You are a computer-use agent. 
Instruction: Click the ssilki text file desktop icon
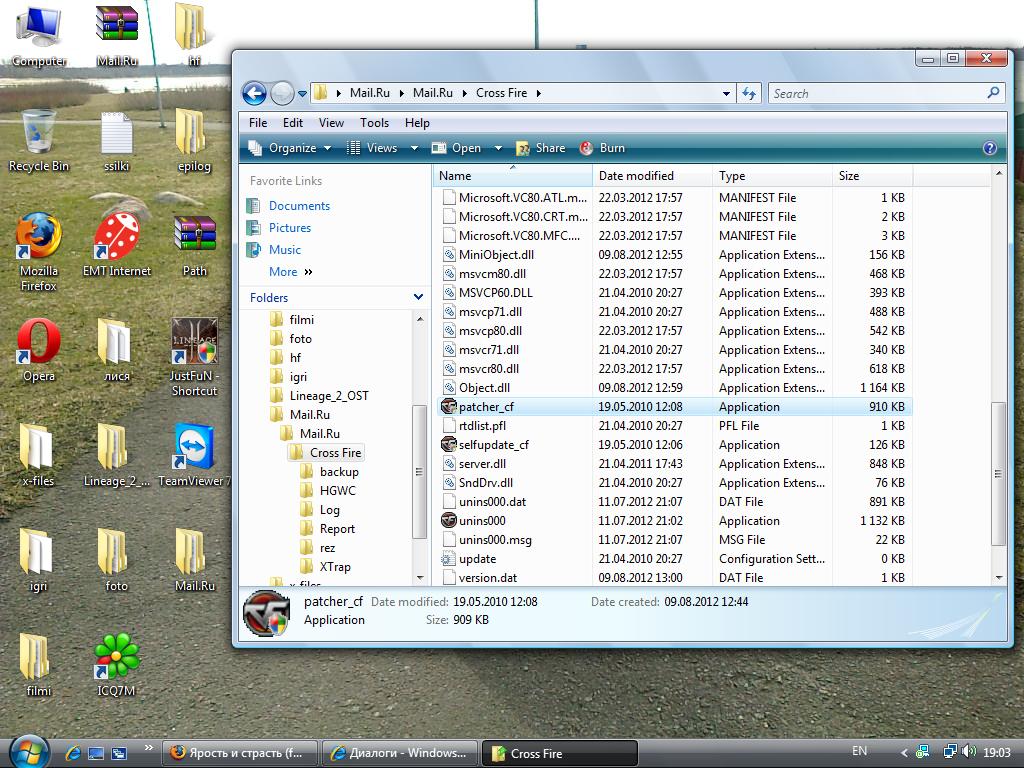click(117, 142)
